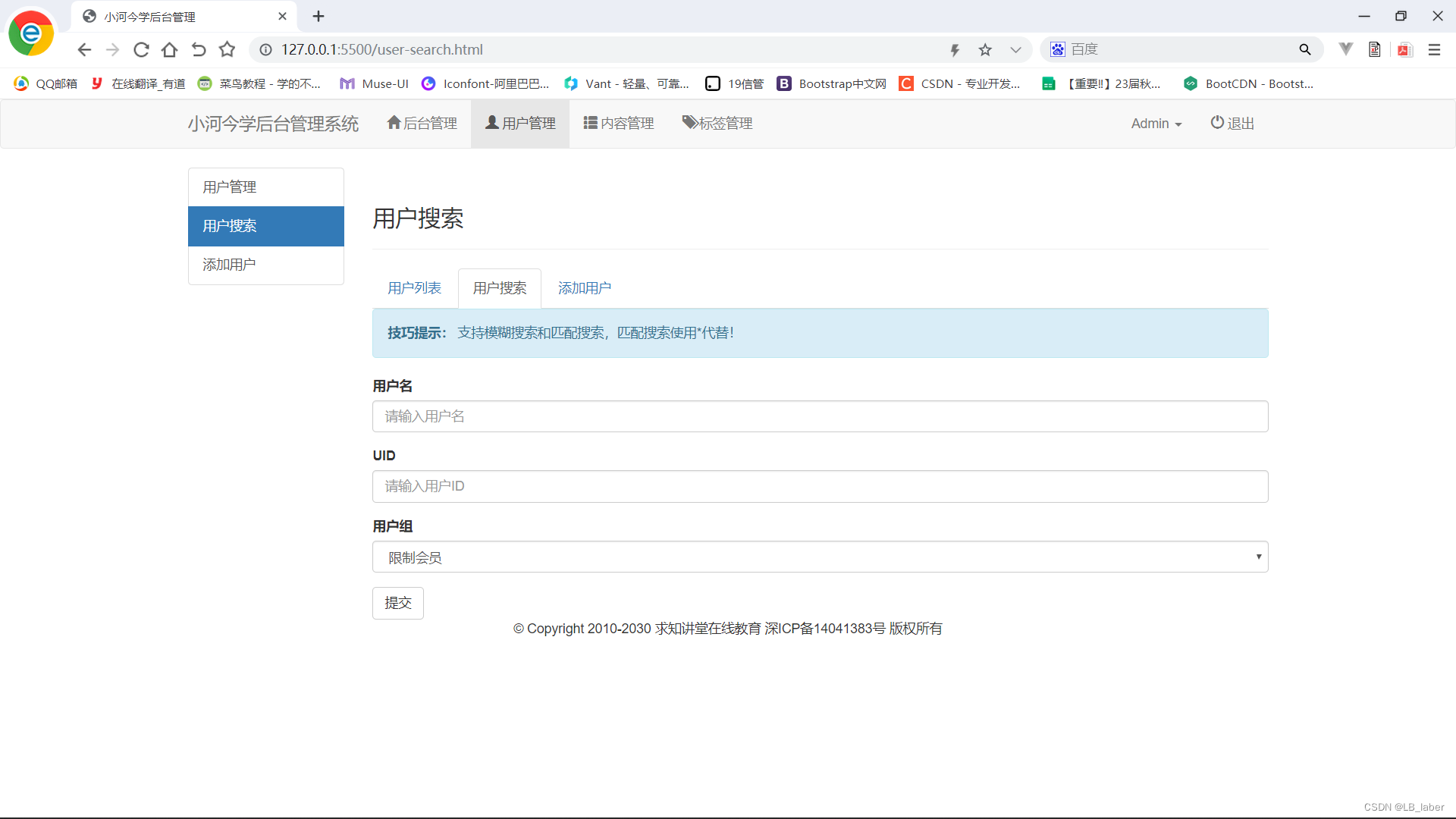This screenshot has width=1456, height=819.
Task: Focus the UID input field
Action: (820, 486)
